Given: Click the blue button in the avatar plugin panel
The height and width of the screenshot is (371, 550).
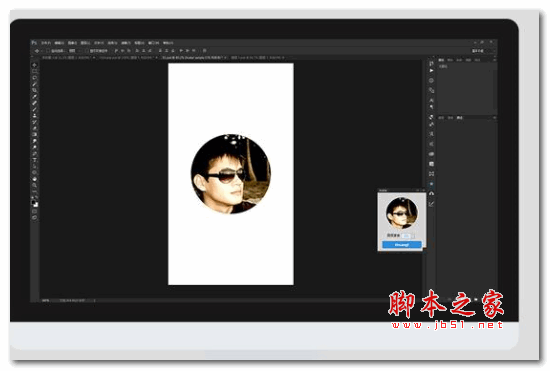Looking at the screenshot, I should [x=402, y=245].
